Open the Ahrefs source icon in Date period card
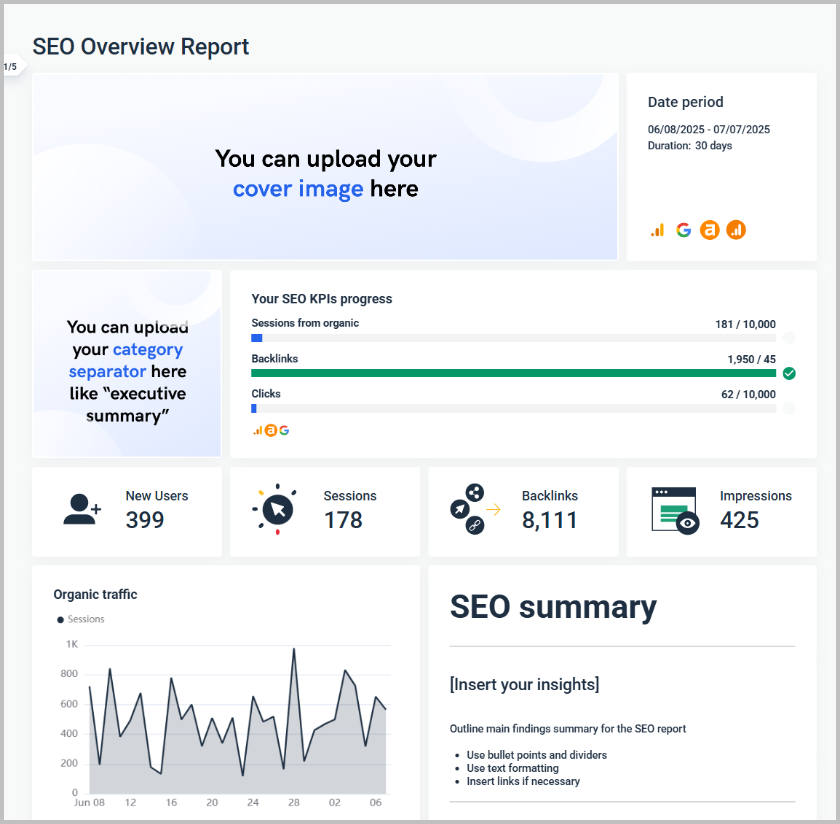This screenshot has width=840, height=824. pos(709,230)
